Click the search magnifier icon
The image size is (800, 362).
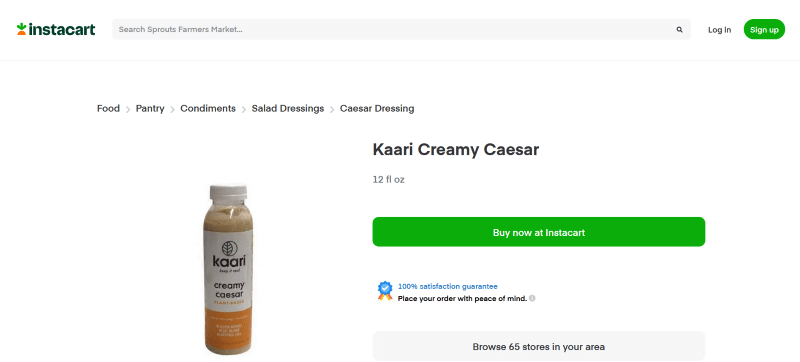click(x=679, y=30)
